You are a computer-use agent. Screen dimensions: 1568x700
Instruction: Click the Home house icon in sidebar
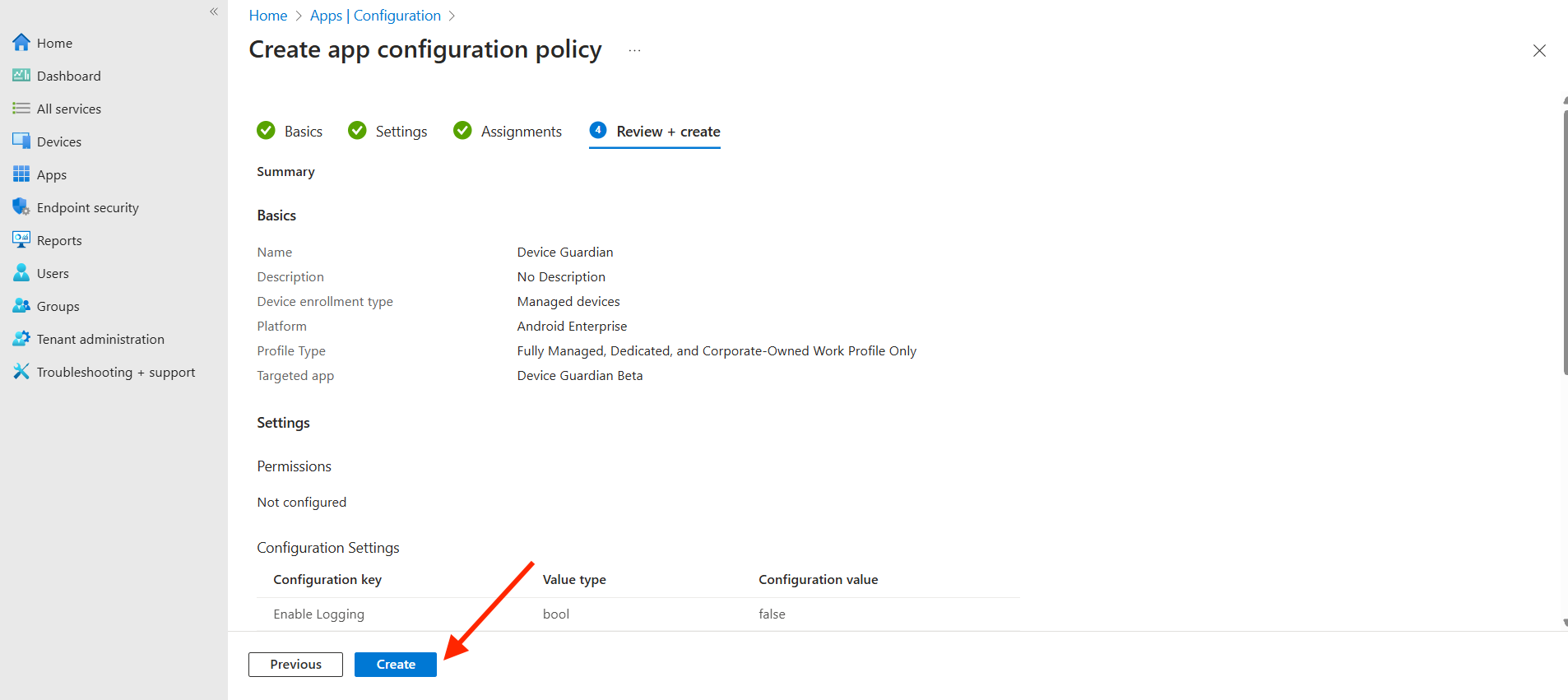click(x=21, y=43)
